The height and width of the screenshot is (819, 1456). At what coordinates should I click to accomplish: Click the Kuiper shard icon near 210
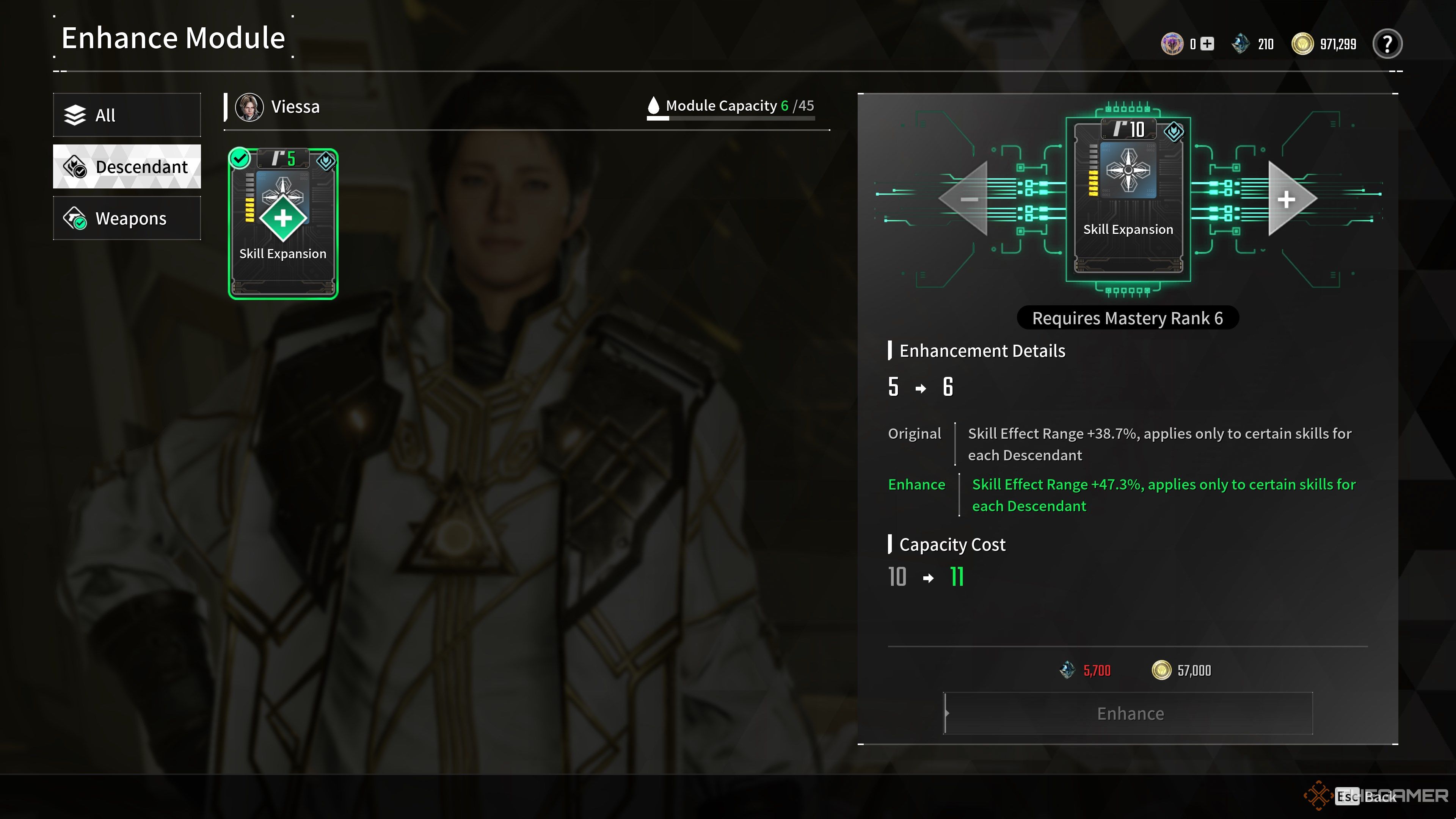(x=1241, y=44)
